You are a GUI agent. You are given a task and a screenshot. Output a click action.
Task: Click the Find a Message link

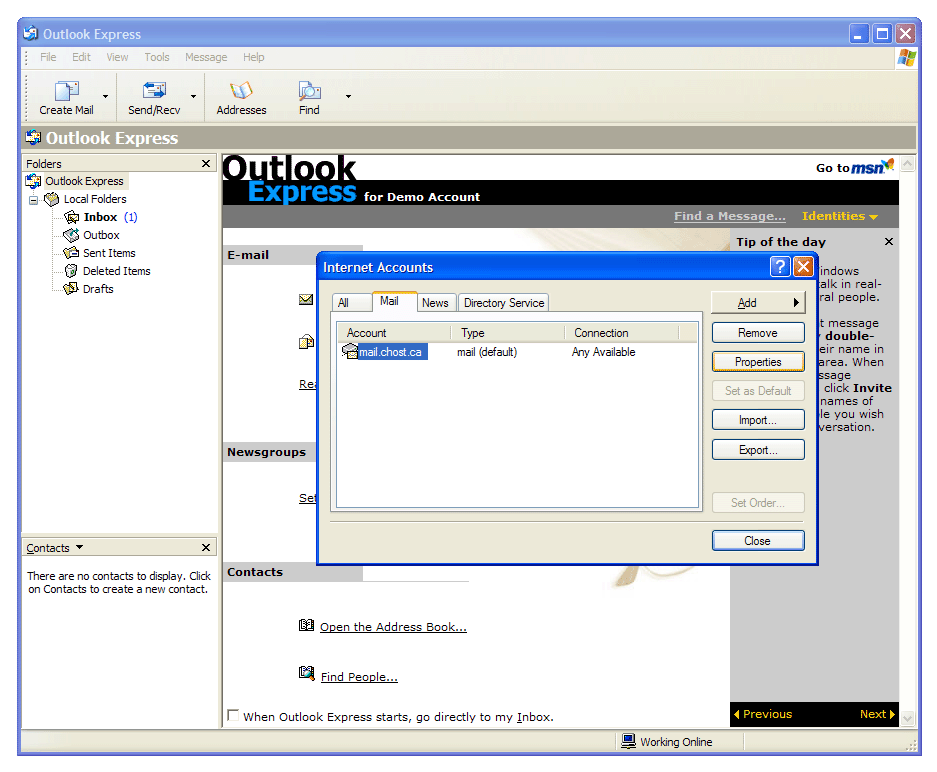coord(730,216)
